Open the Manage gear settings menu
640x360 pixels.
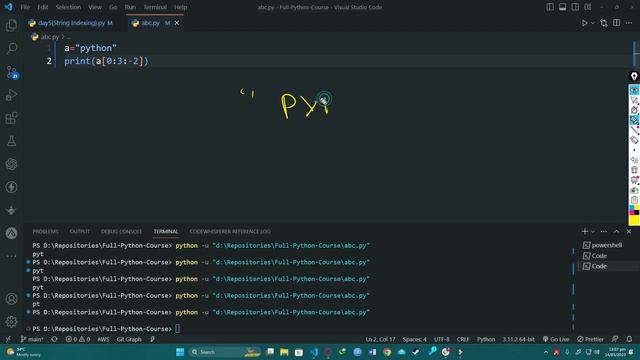[11, 322]
